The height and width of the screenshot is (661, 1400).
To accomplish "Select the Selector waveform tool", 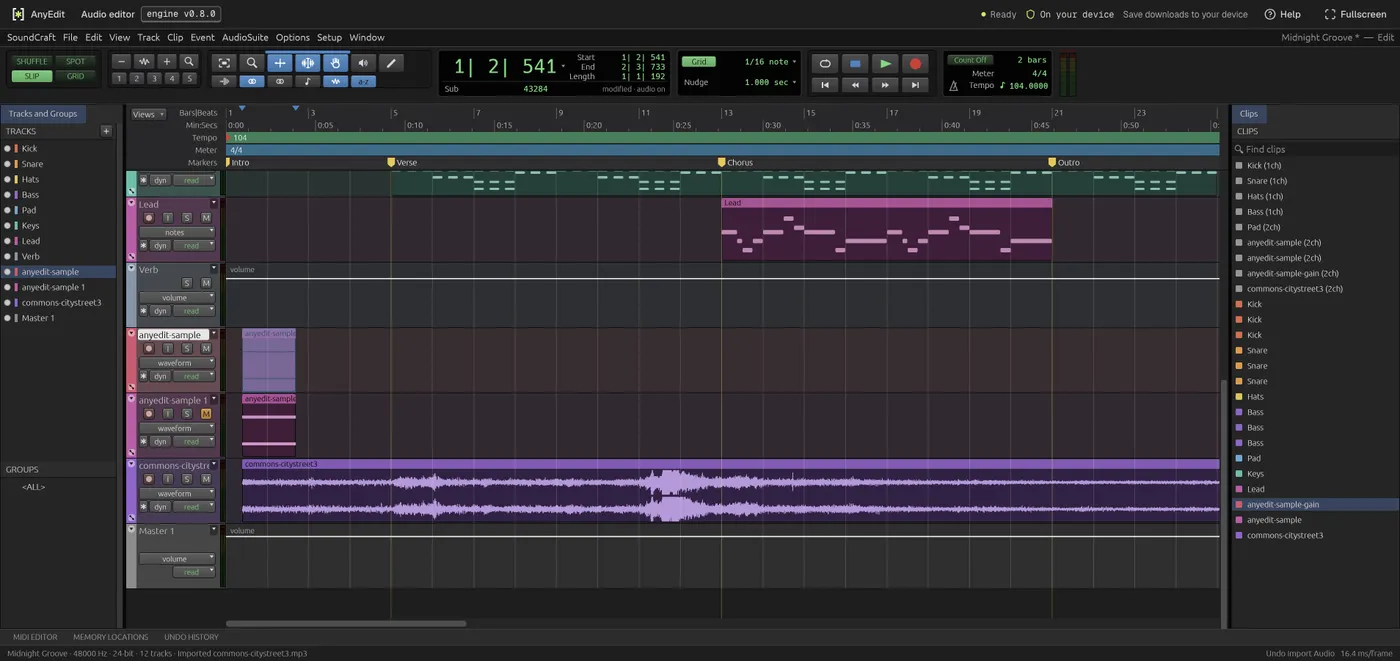I will pos(308,62).
